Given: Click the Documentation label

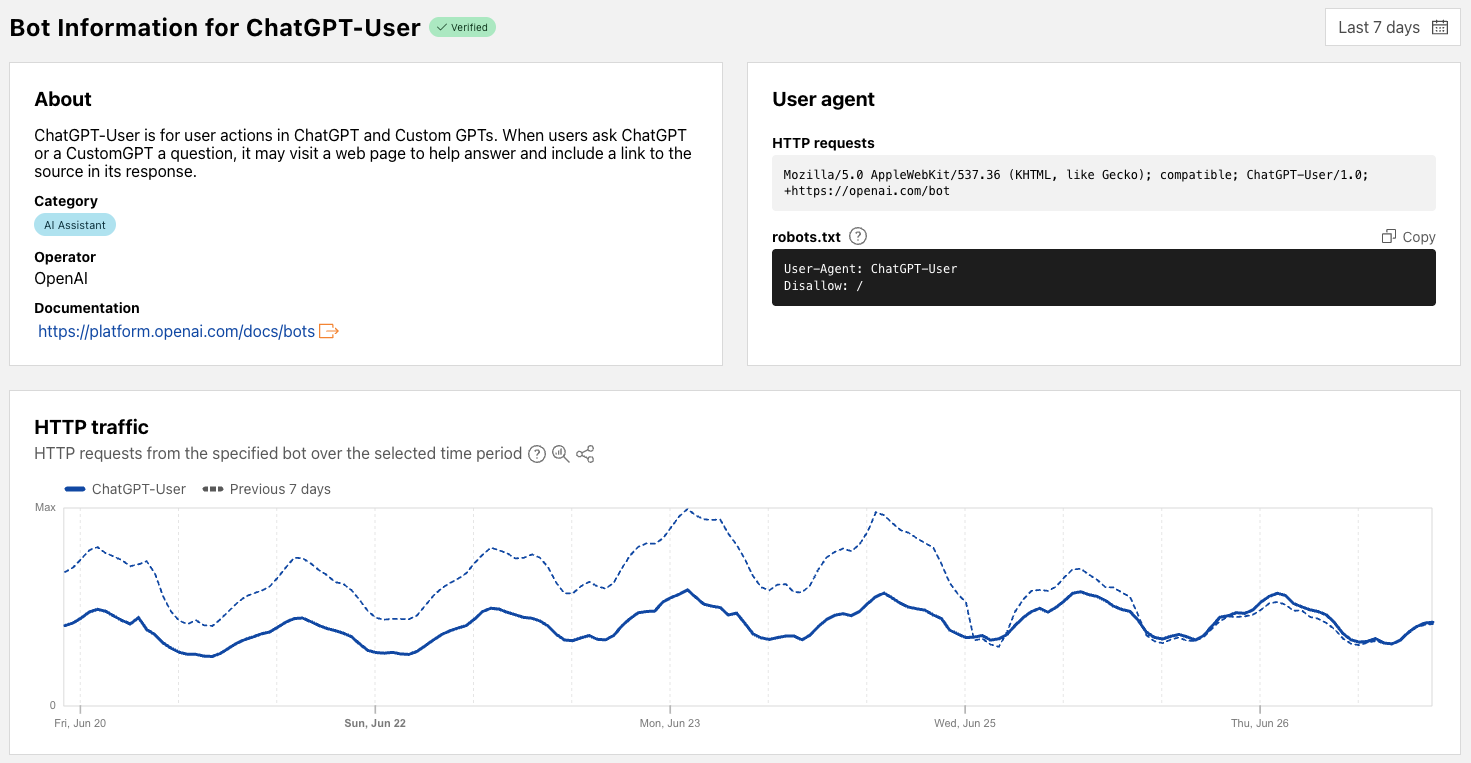Looking at the screenshot, I should [87, 308].
